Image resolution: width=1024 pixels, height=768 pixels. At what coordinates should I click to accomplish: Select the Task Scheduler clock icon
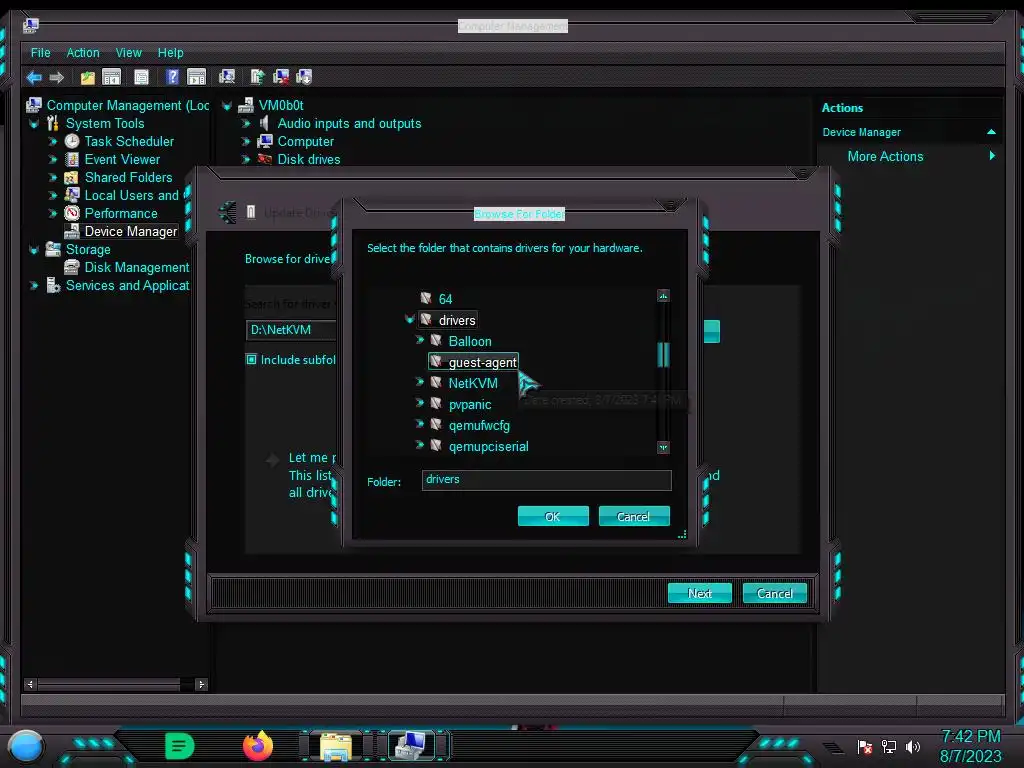[72, 141]
